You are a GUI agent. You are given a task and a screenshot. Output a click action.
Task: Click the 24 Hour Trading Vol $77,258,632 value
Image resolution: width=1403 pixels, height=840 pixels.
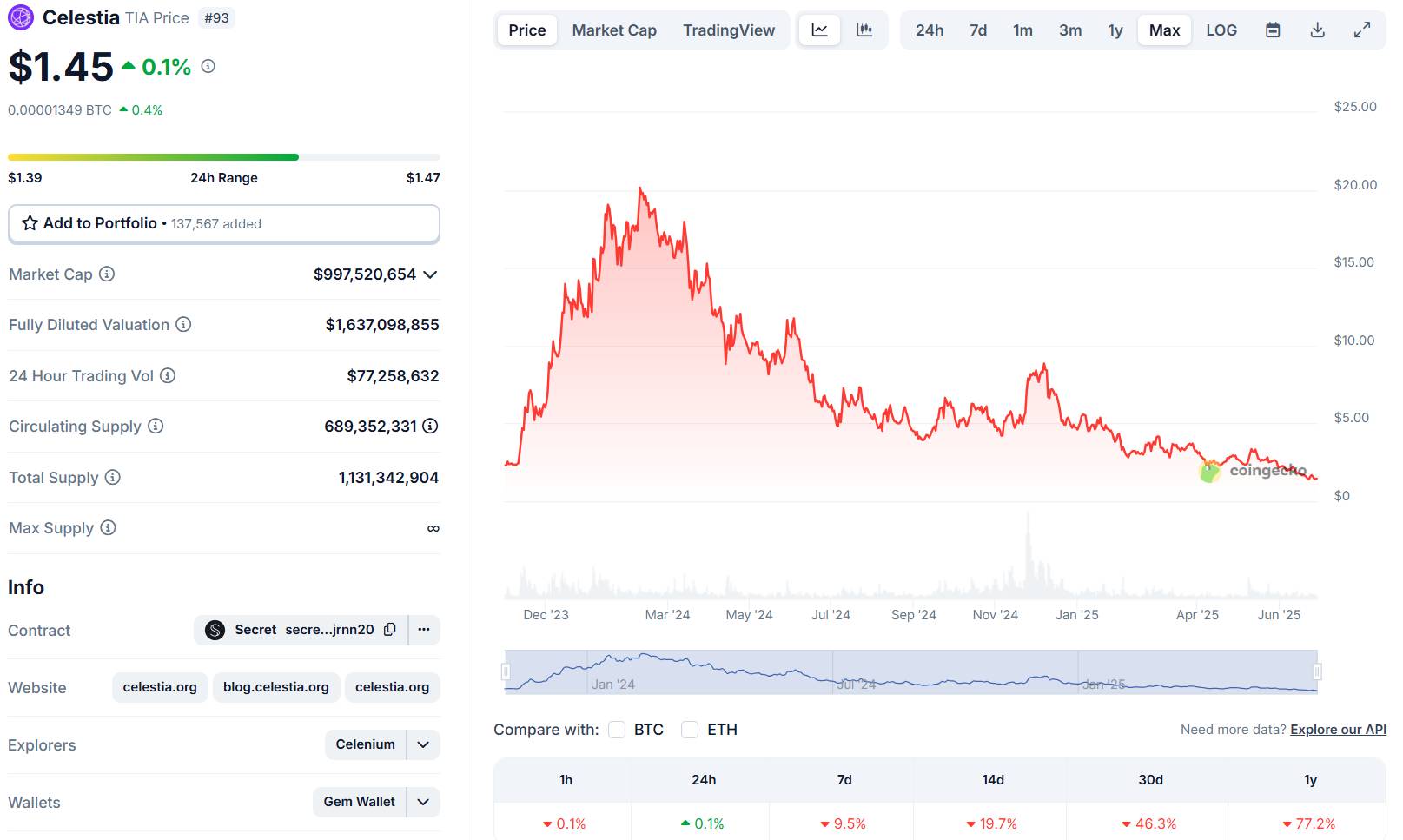(393, 376)
